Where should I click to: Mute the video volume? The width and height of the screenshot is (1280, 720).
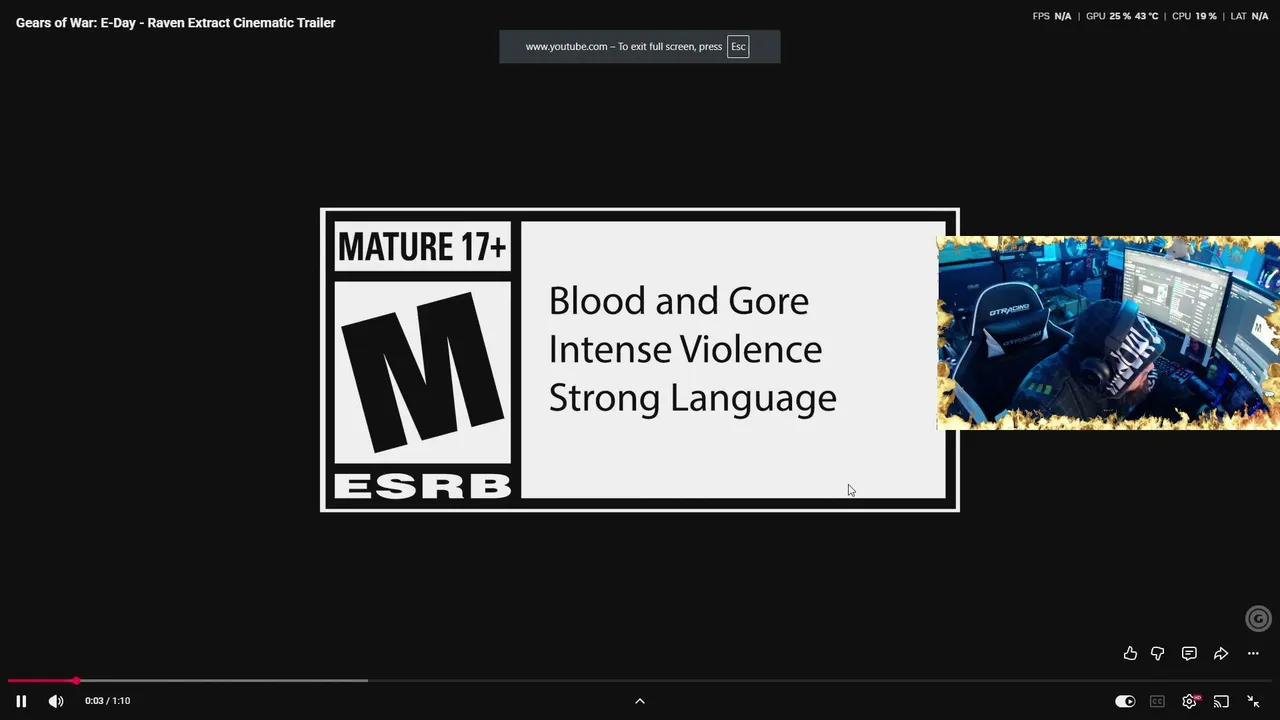[56, 701]
